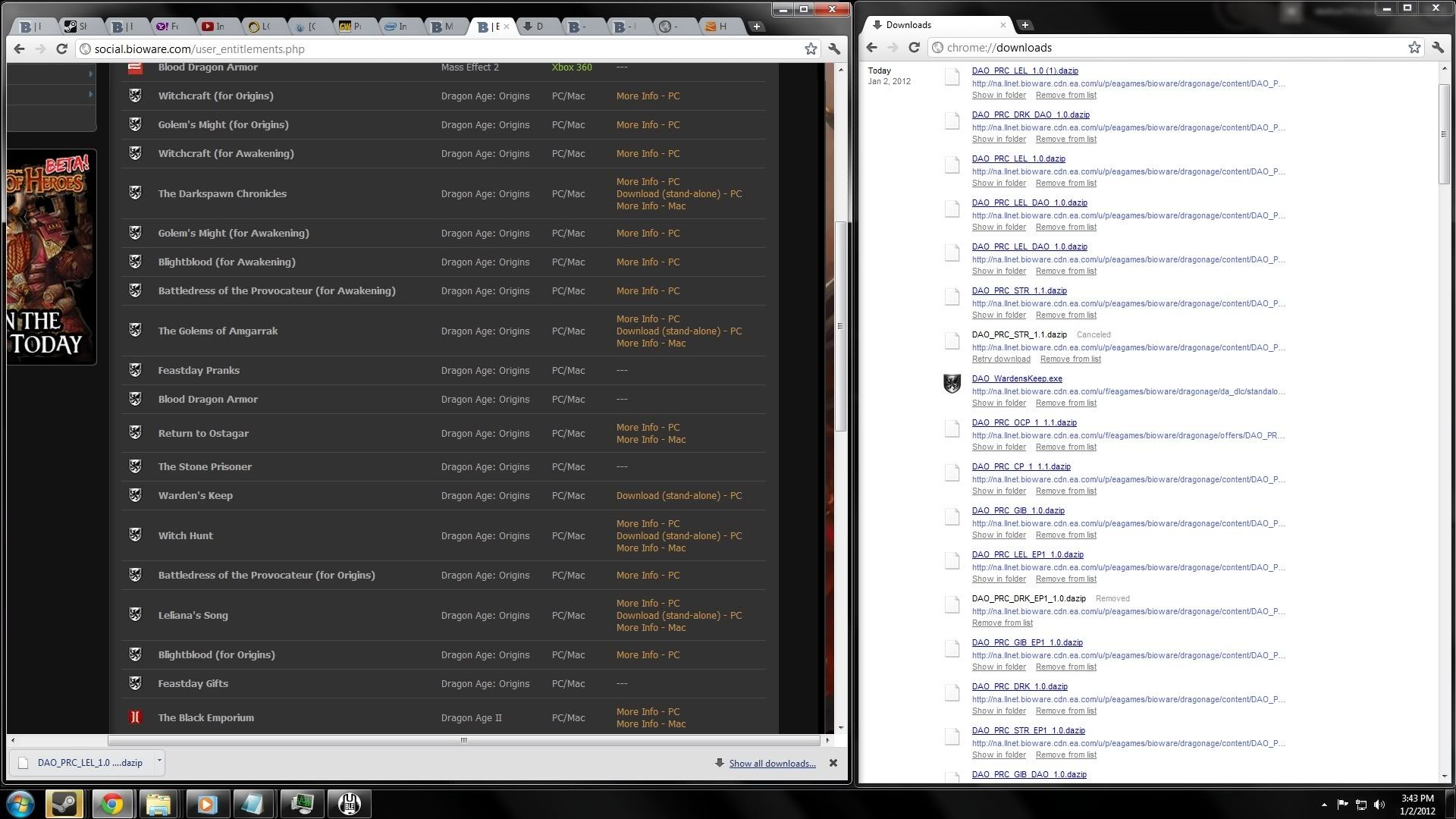Close the downloads shelf bar
1456x819 pixels.
pyautogui.click(x=833, y=764)
